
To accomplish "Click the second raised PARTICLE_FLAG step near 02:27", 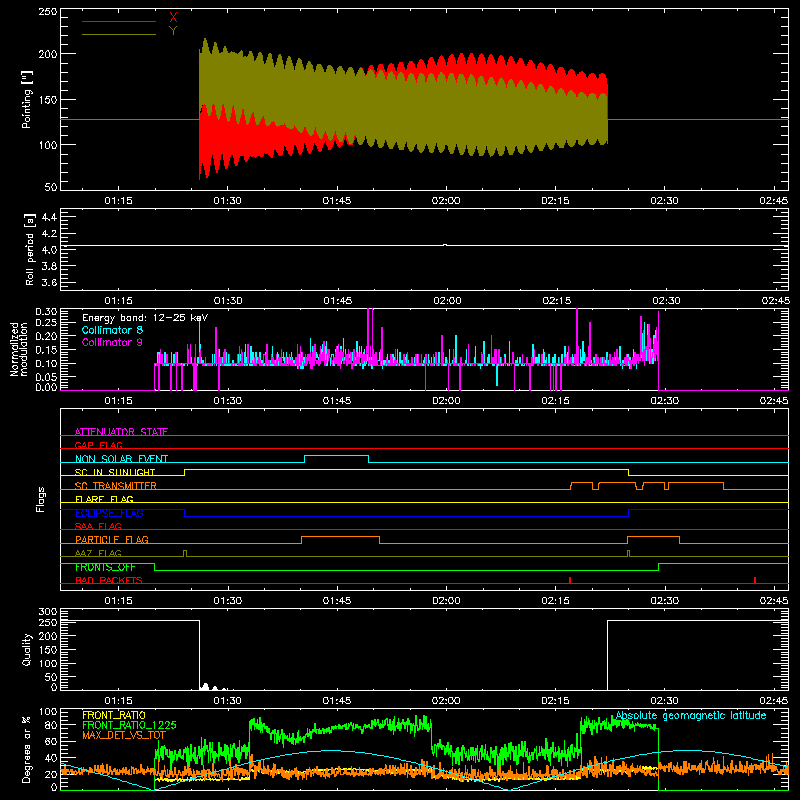I will [x=653, y=537].
